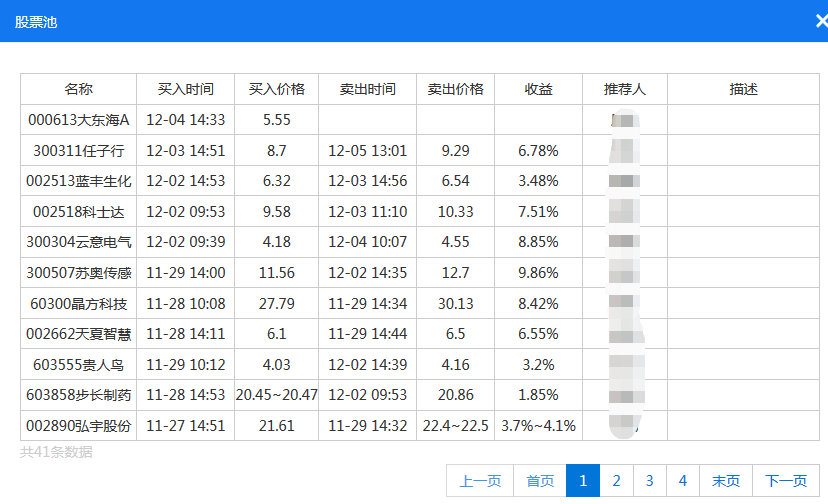Click buy price 20.45~20.47
Image resolution: width=828 pixels, height=504 pixels.
[x=277, y=395]
